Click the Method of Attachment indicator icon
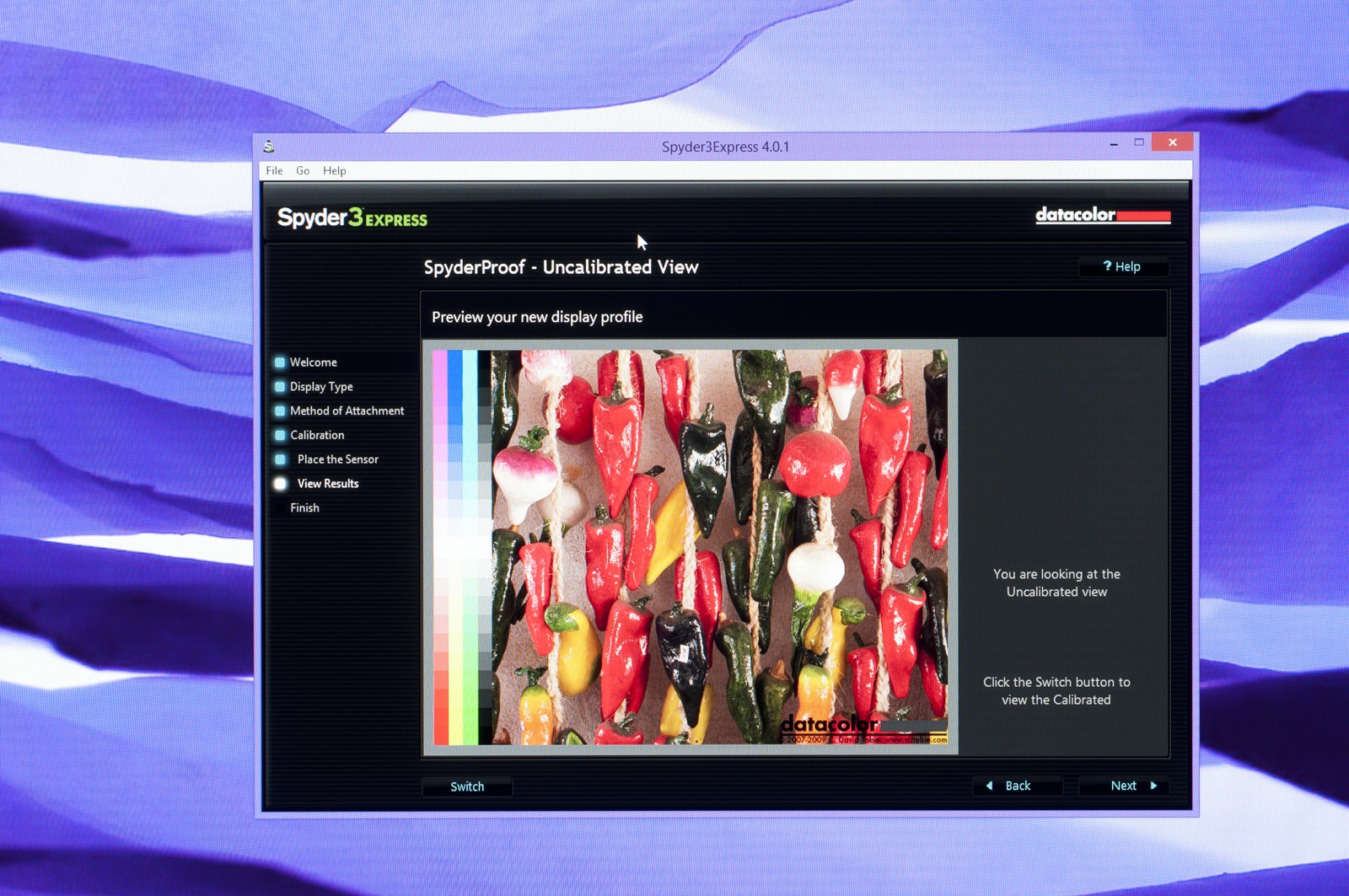This screenshot has height=896, width=1349. 280,411
